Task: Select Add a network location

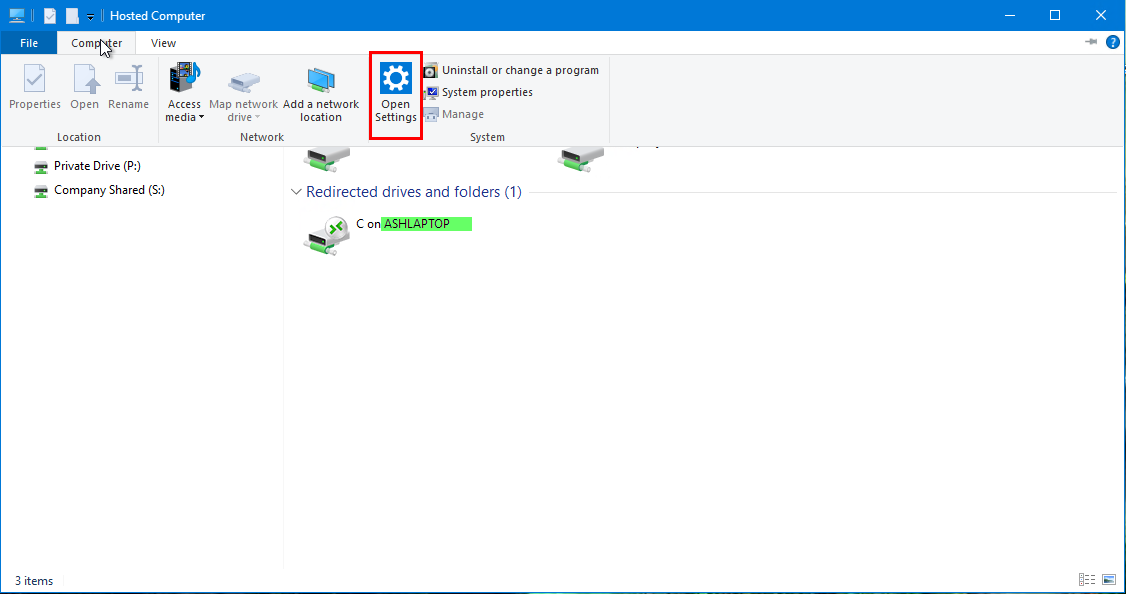Action: click(321, 93)
